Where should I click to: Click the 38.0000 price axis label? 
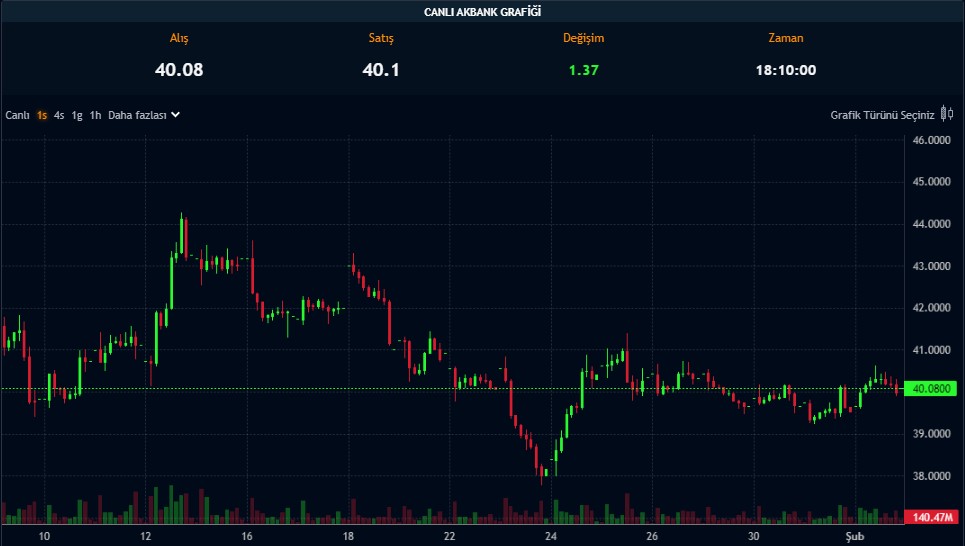930,476
